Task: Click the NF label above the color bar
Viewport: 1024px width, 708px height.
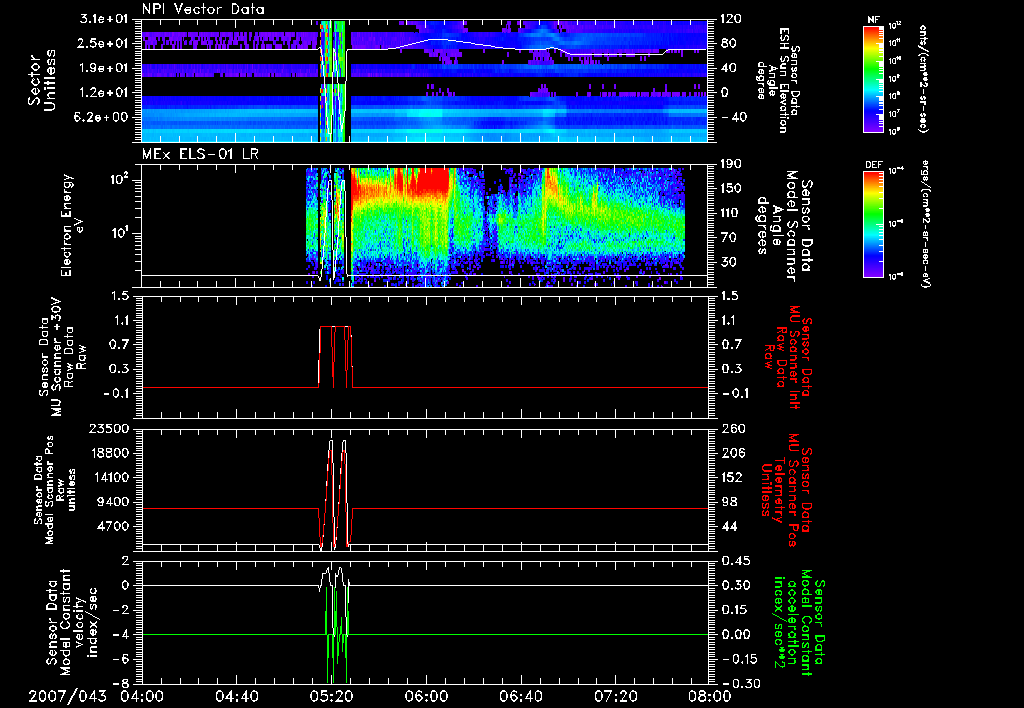Action: [874, 20]
